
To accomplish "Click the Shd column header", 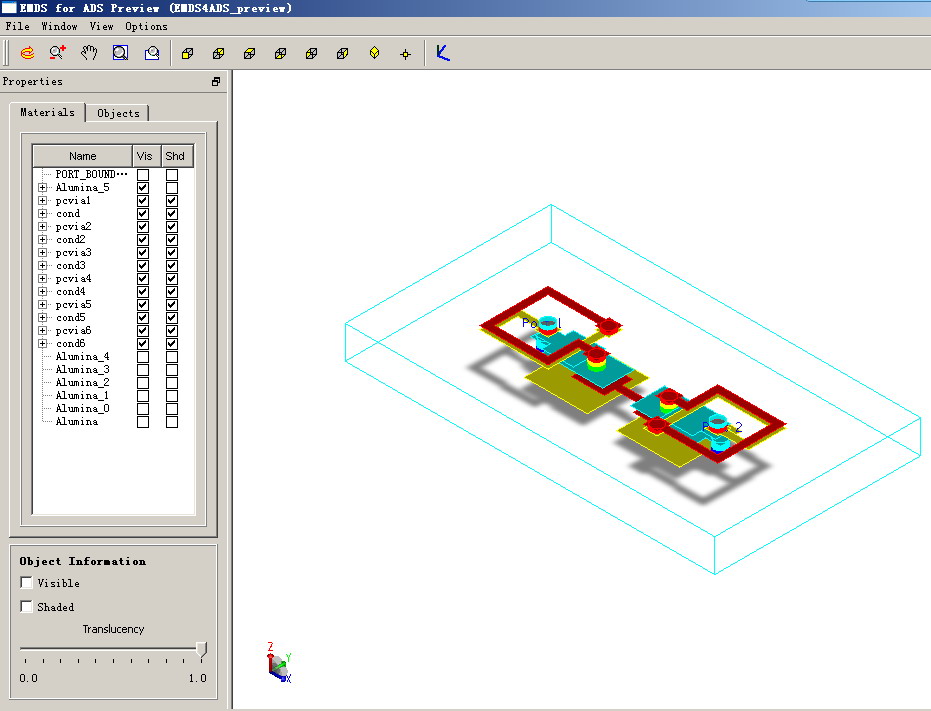I will pyautogui.click(x=175, y=156).
